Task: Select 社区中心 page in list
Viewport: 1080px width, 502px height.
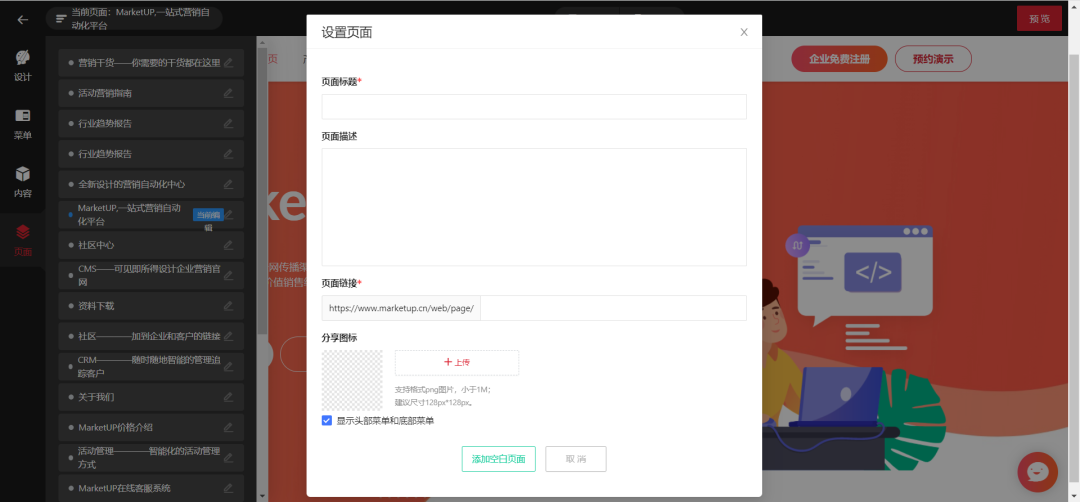Action: click(x=151, y=244)
